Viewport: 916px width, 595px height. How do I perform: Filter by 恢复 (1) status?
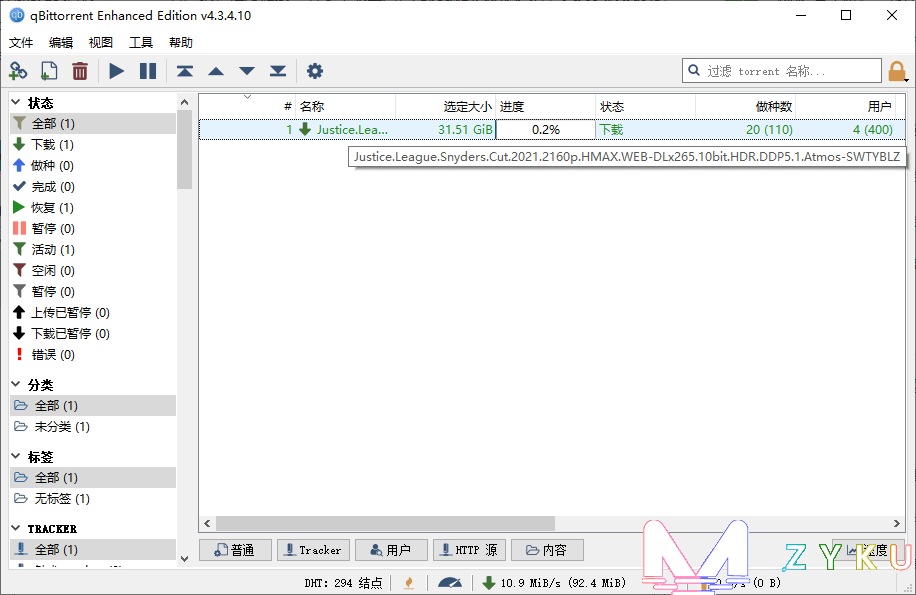[x=93, y=208]
